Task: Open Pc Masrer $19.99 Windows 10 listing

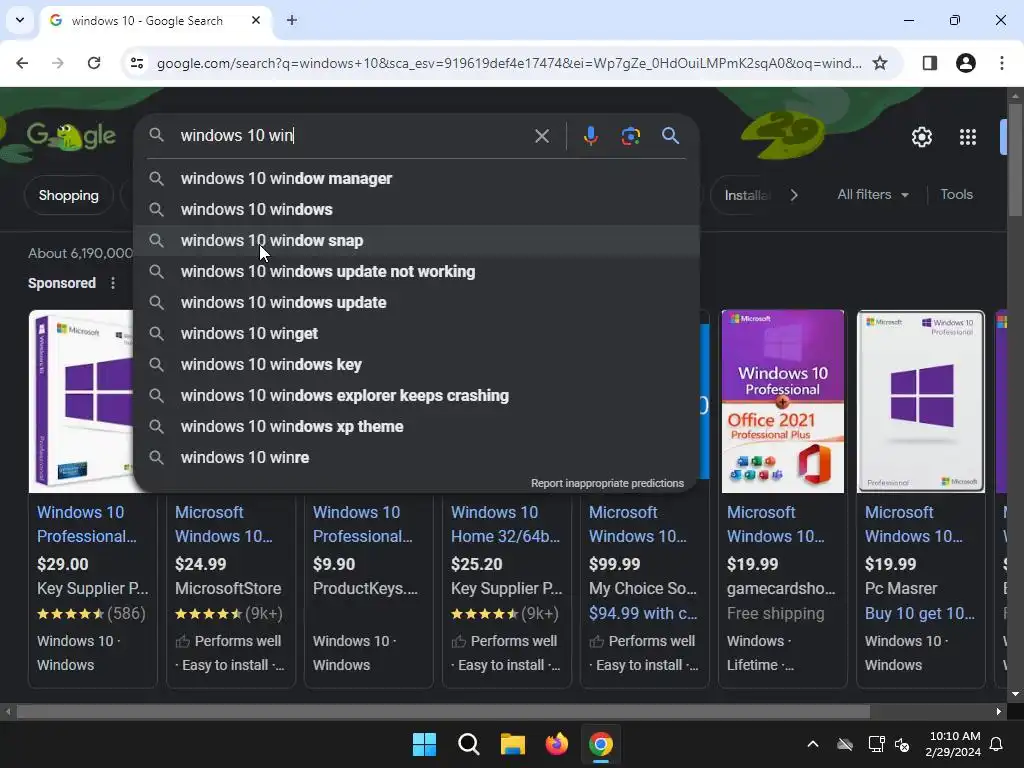Action: click(x=914, y=524)
